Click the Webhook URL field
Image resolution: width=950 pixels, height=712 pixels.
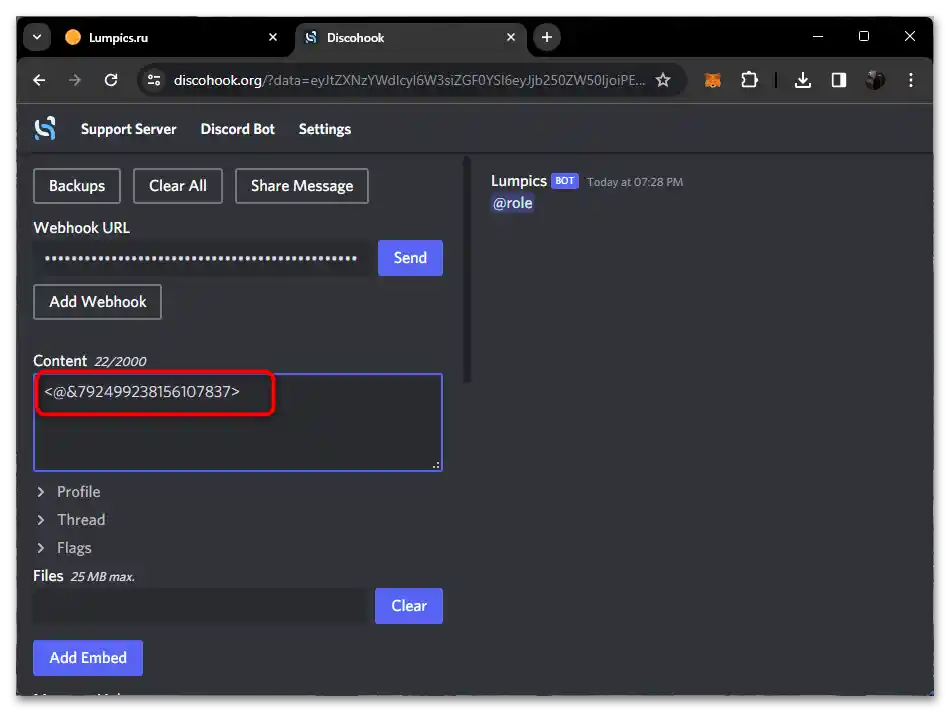coord(200,258)
